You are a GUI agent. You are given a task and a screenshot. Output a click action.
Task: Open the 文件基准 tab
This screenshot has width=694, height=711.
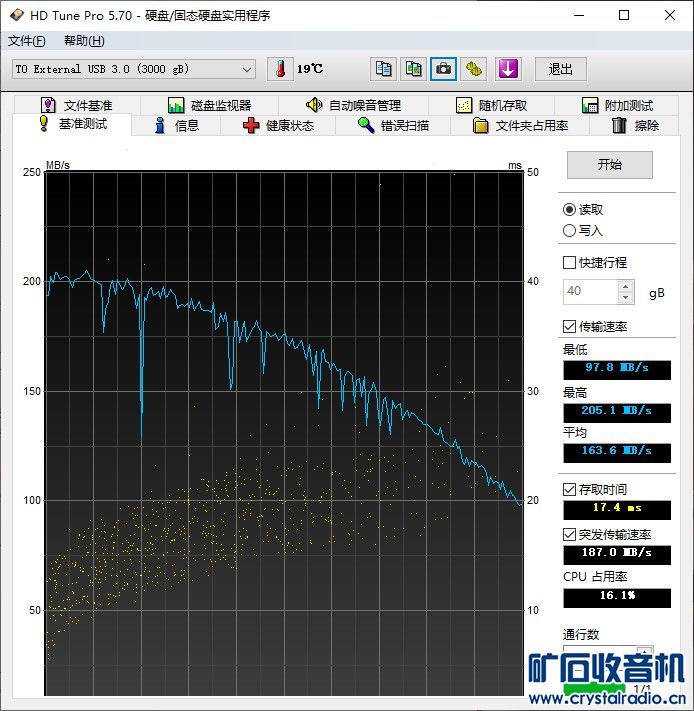click(77, 105)
